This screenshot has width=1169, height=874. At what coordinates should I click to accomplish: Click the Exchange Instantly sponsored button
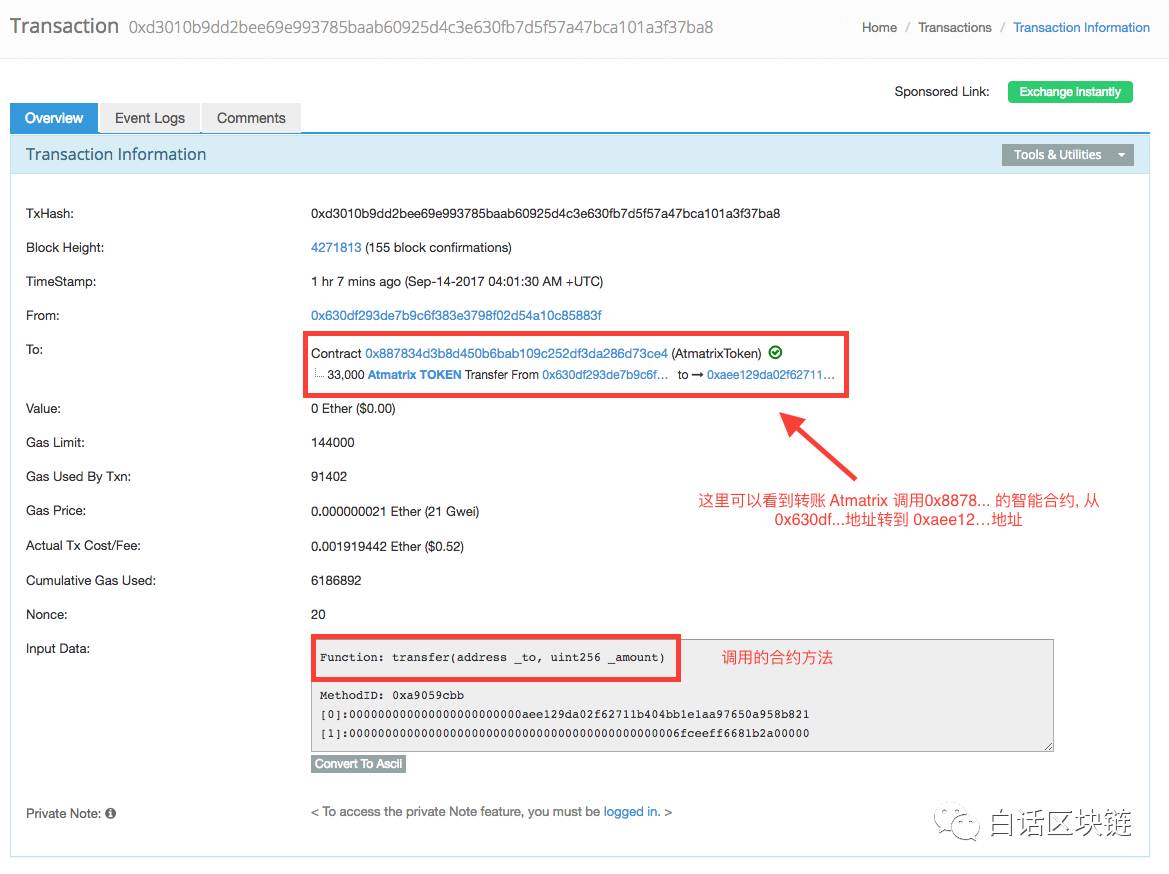tap(1070, 92)
